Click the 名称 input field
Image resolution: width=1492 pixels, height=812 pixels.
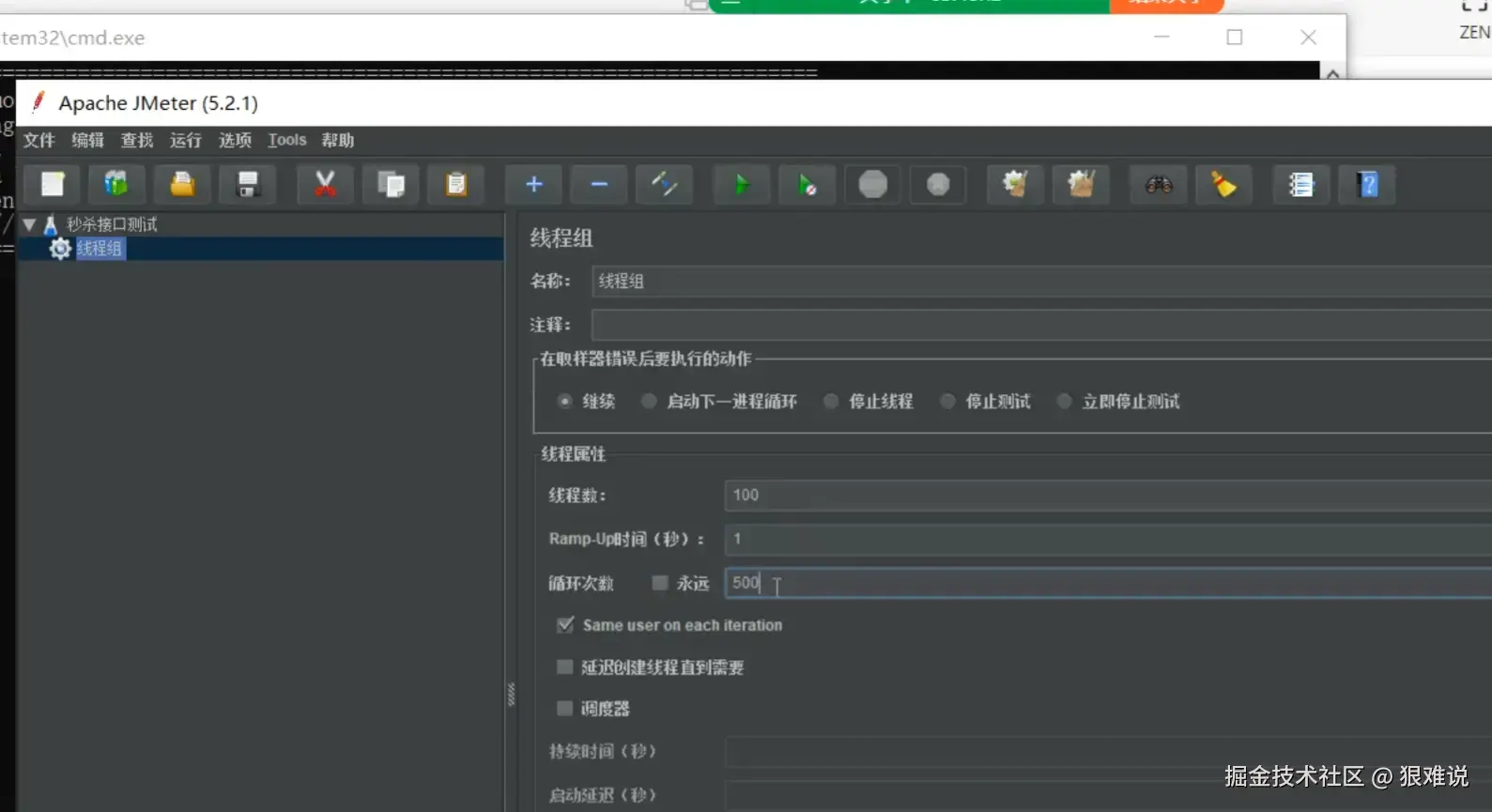(1041, 281)
